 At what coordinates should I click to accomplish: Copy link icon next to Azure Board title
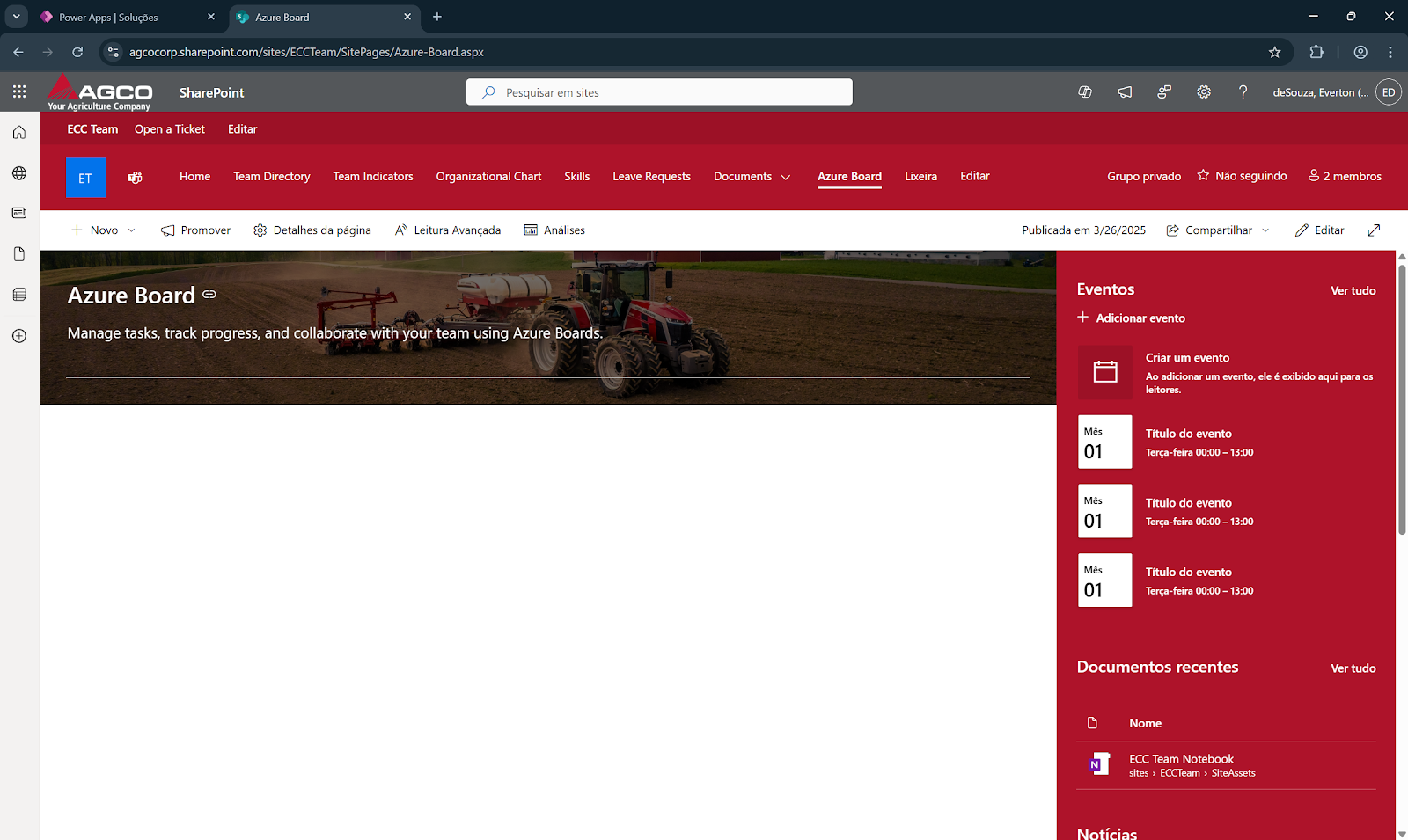coord(209,294)
